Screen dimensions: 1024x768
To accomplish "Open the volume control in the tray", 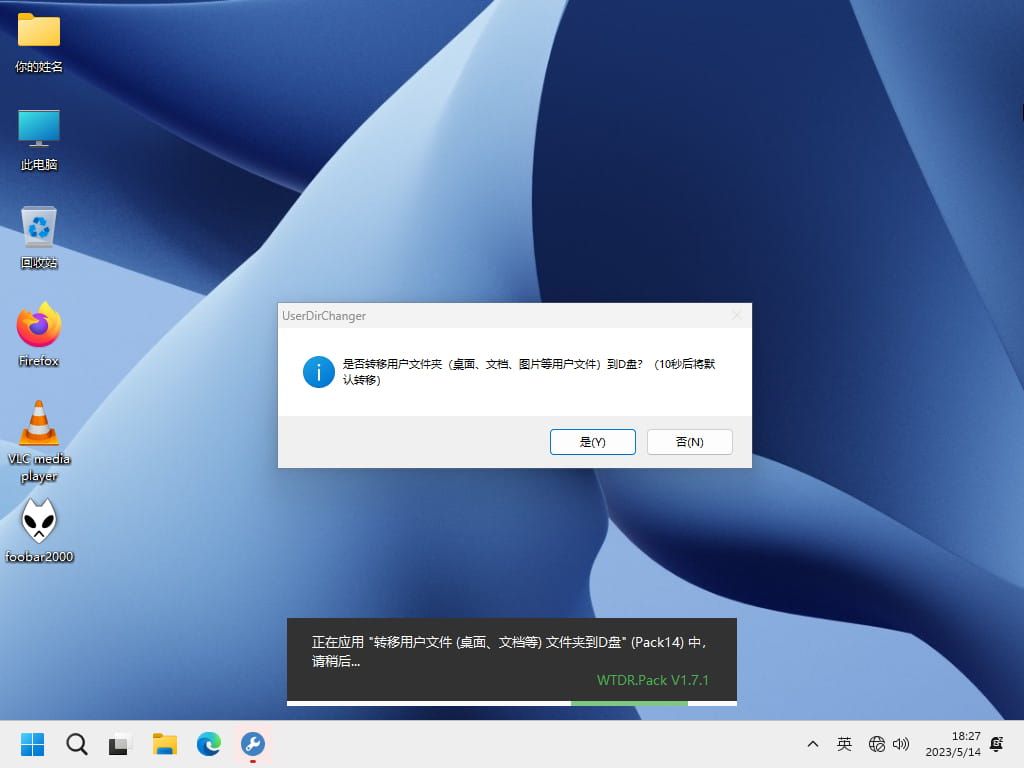I will 901,744.
